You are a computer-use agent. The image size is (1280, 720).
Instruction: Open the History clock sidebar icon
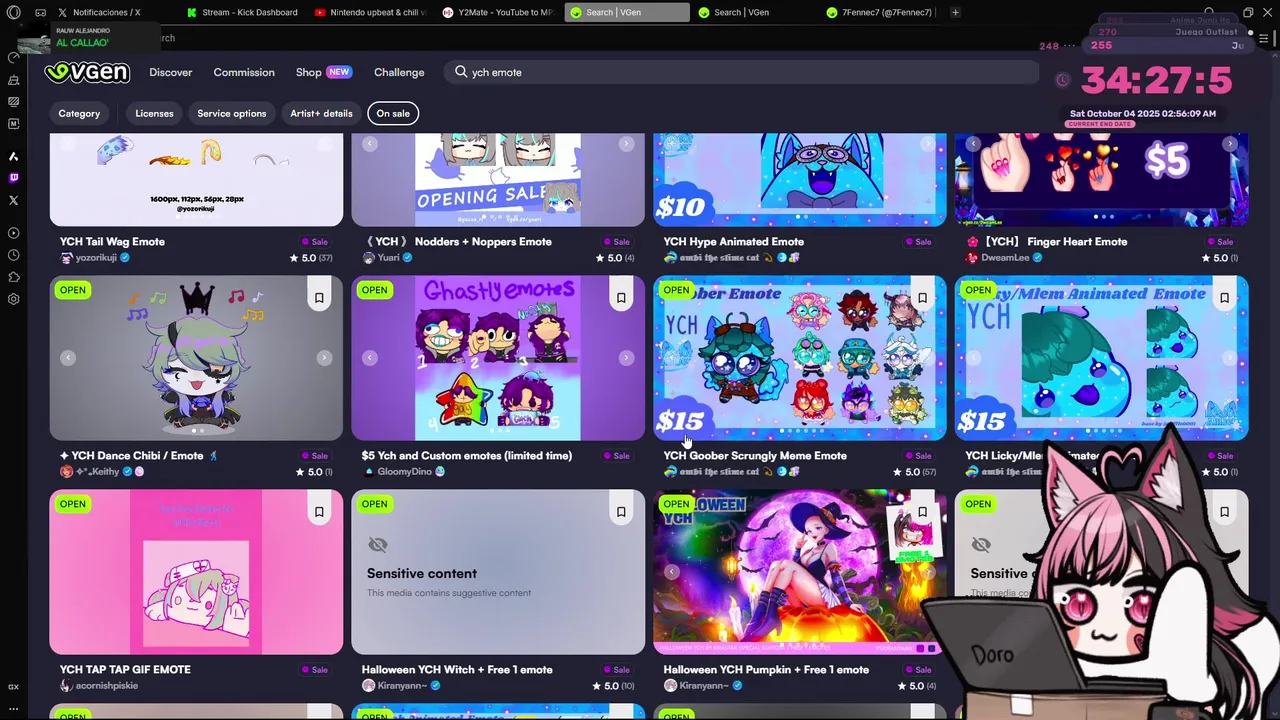pos(13,255)
